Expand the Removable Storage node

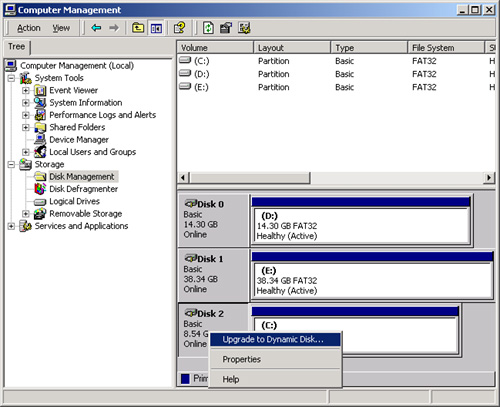pos(26,214)
